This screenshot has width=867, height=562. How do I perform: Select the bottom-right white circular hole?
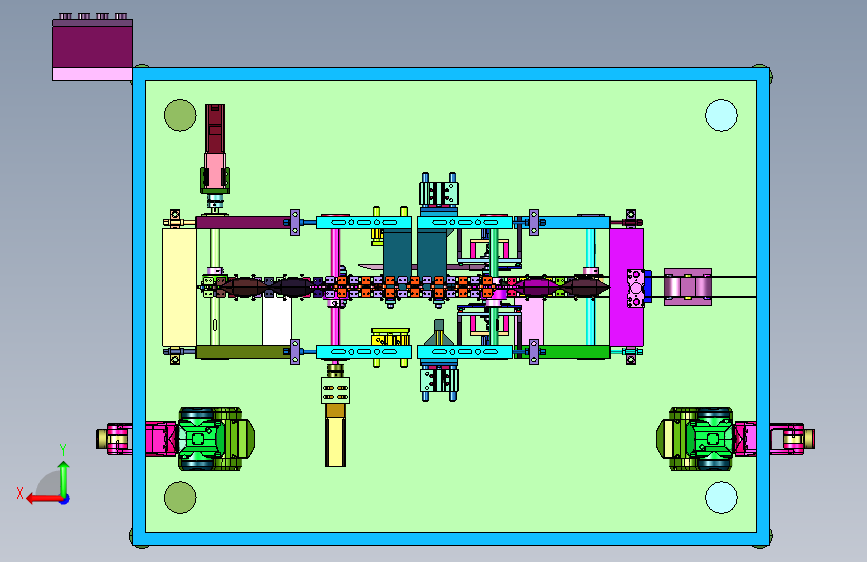click(721, 497)
